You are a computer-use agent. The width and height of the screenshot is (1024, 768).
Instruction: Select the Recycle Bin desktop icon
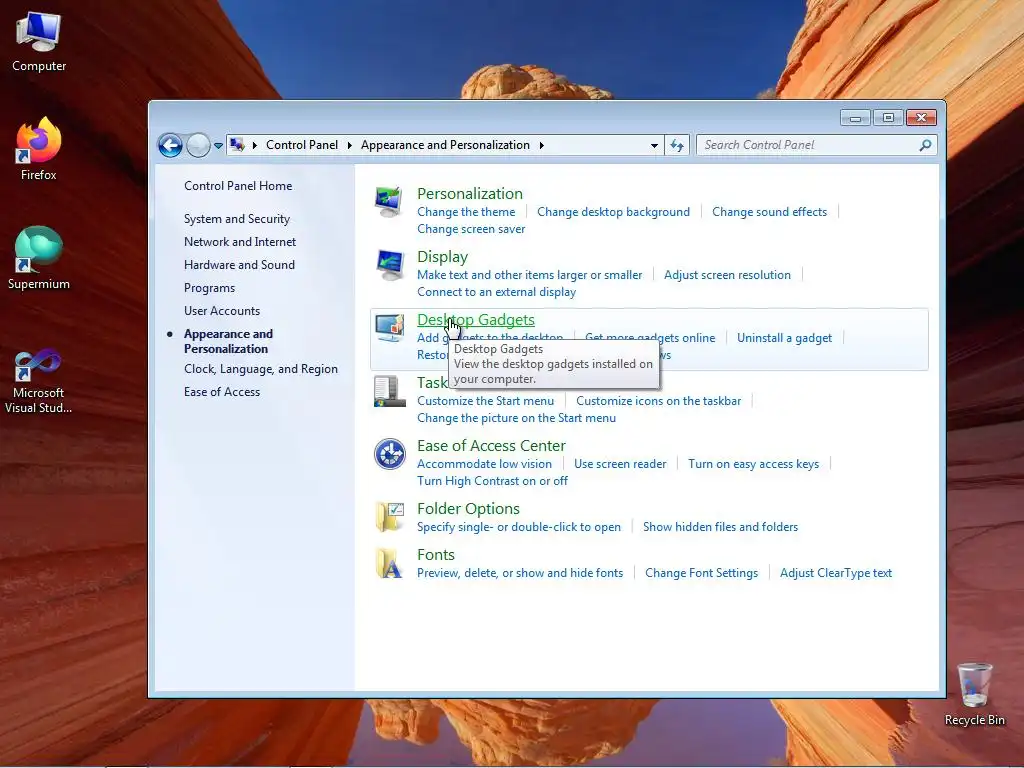click(x=974, y=694)
